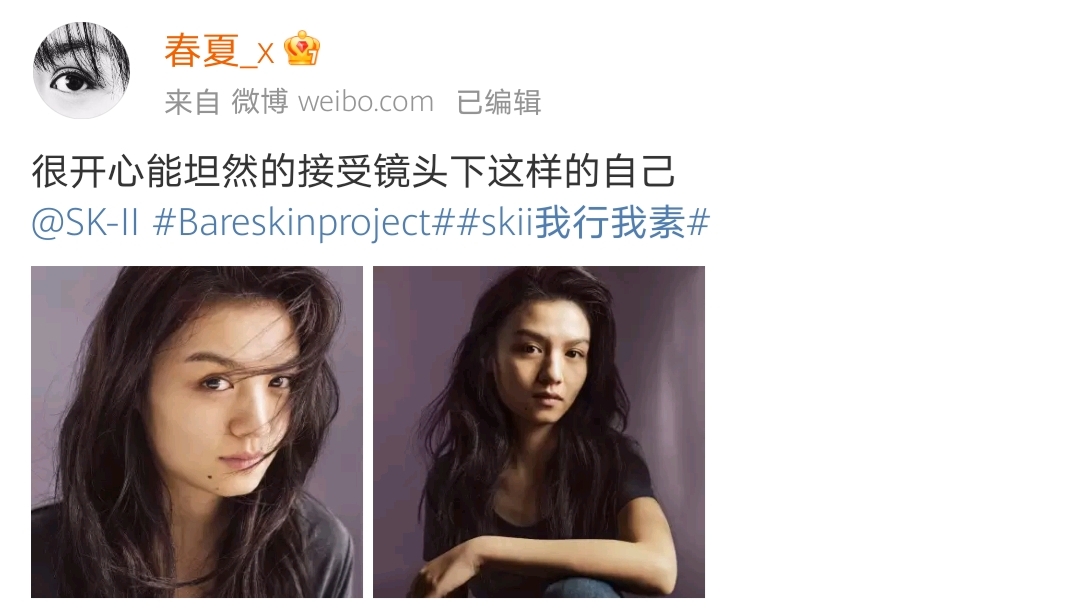This screenshot has height=613, width=1080.
Task: Open username 春夏_X profile
Action: (x=219, y=50)
